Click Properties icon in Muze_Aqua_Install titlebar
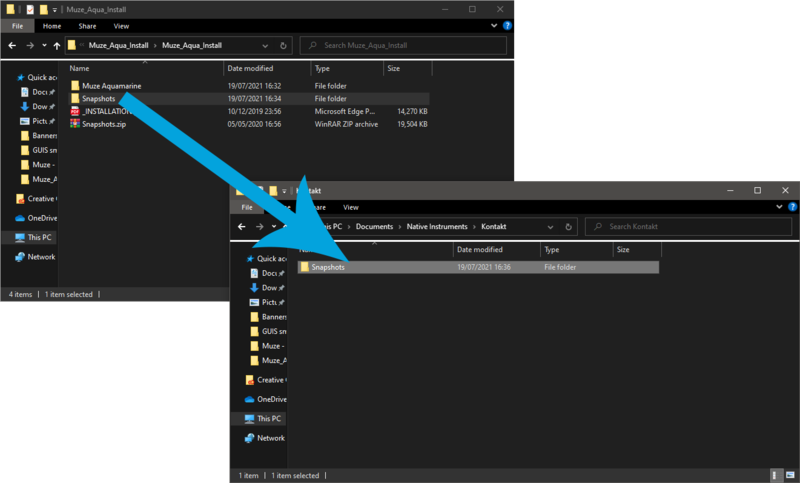 (x=30, y=10)
